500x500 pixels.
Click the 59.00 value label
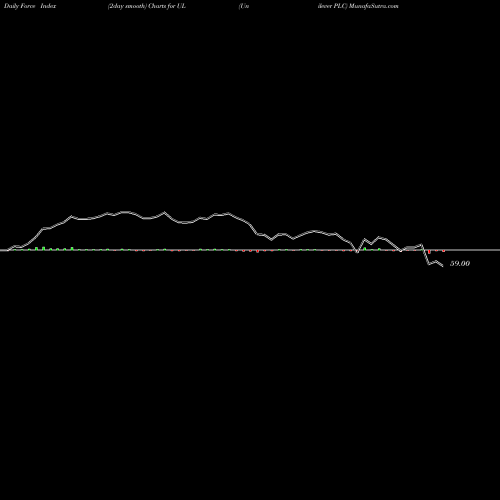tap(460, 263)
